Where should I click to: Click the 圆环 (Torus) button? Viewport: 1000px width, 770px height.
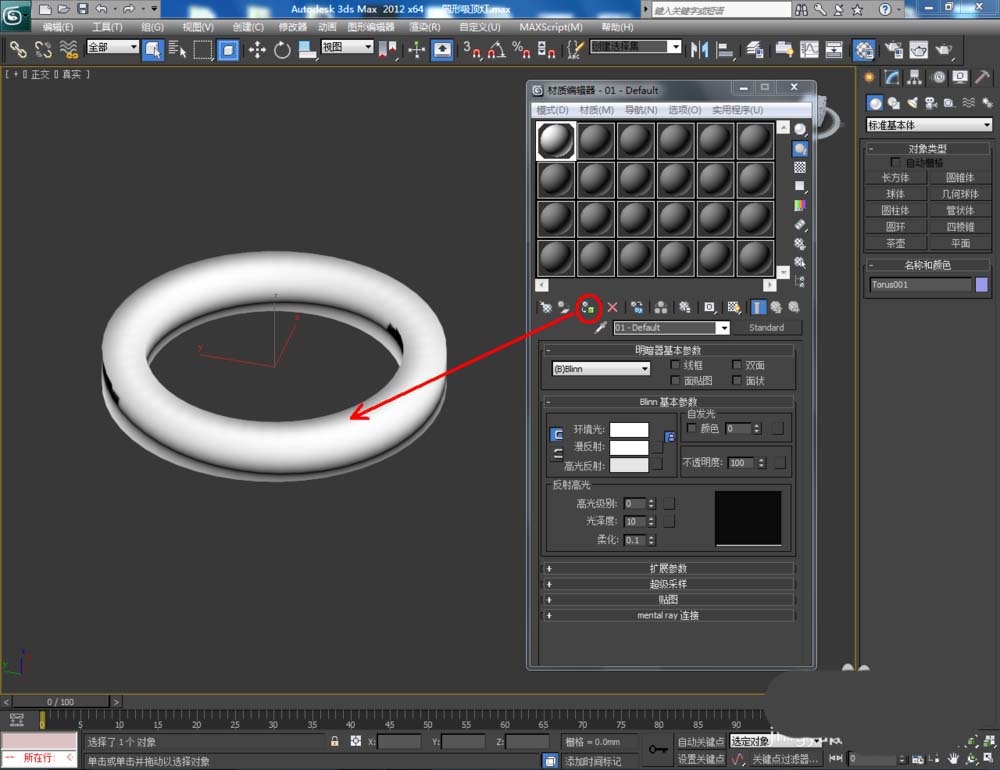[895, 226]
